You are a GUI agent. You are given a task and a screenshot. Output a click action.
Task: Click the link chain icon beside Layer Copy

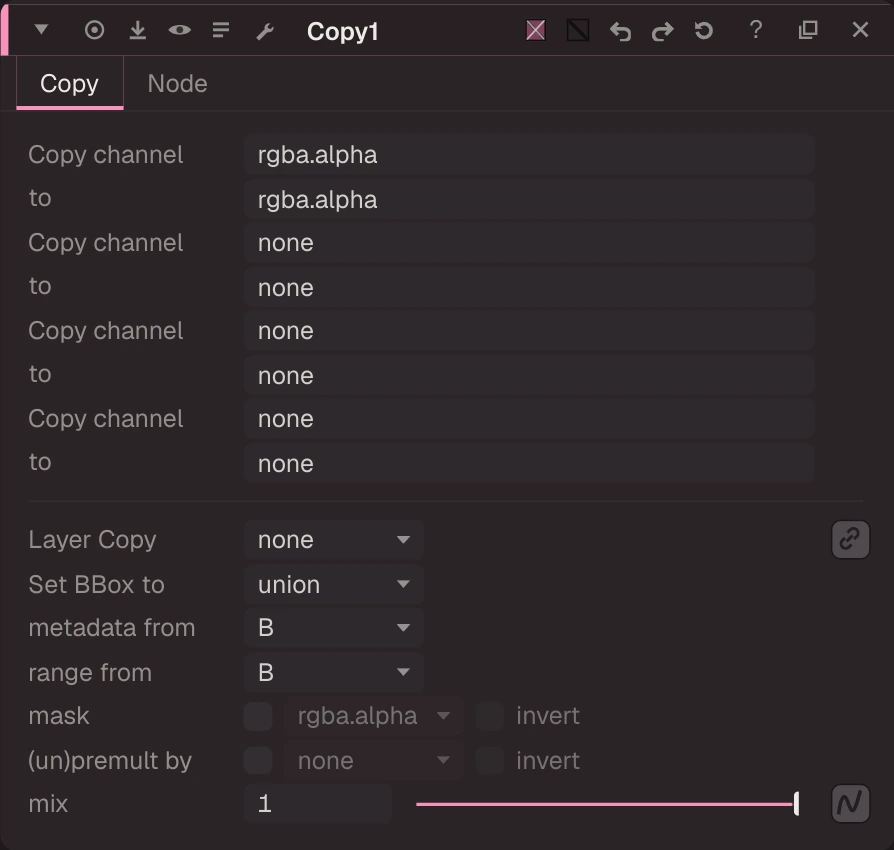pos(850,539)
